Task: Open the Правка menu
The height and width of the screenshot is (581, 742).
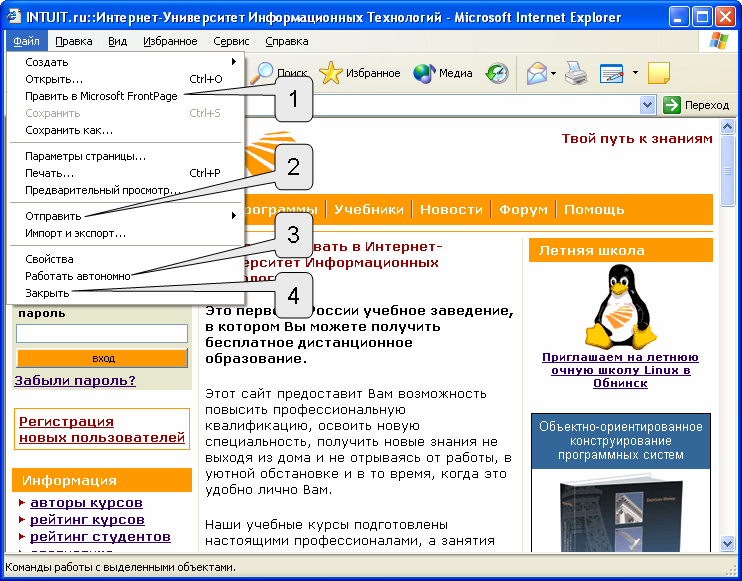Action: tap(73, 41)
